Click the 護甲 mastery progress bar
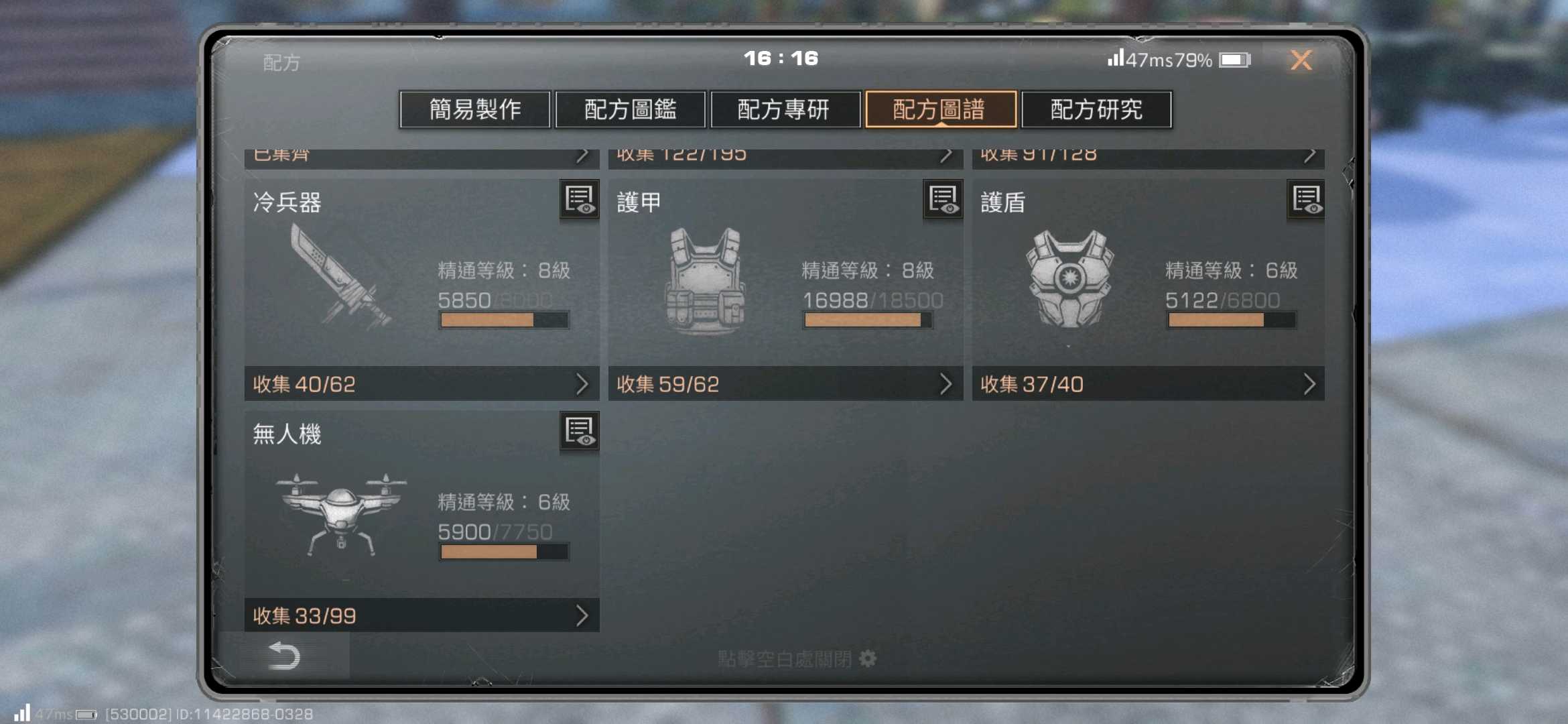This screenshot has width=1568, height=724. (x=868, y=320)
